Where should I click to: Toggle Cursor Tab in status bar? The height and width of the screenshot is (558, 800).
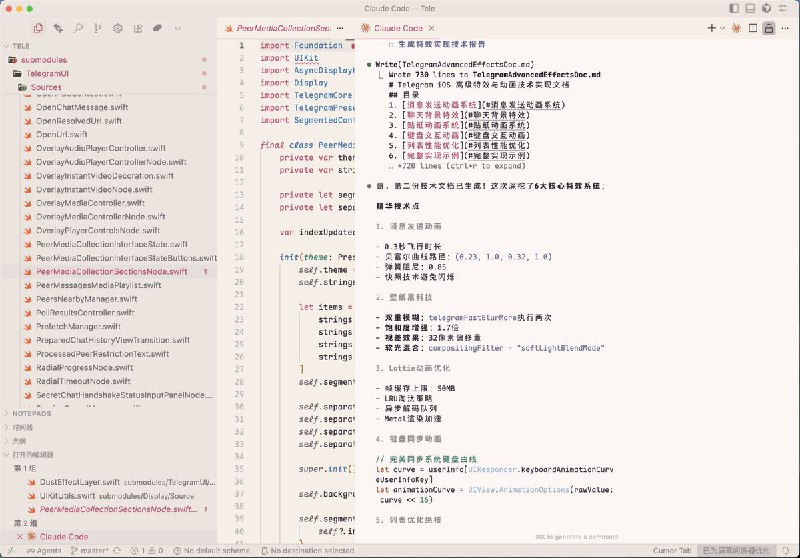point(672,551)
